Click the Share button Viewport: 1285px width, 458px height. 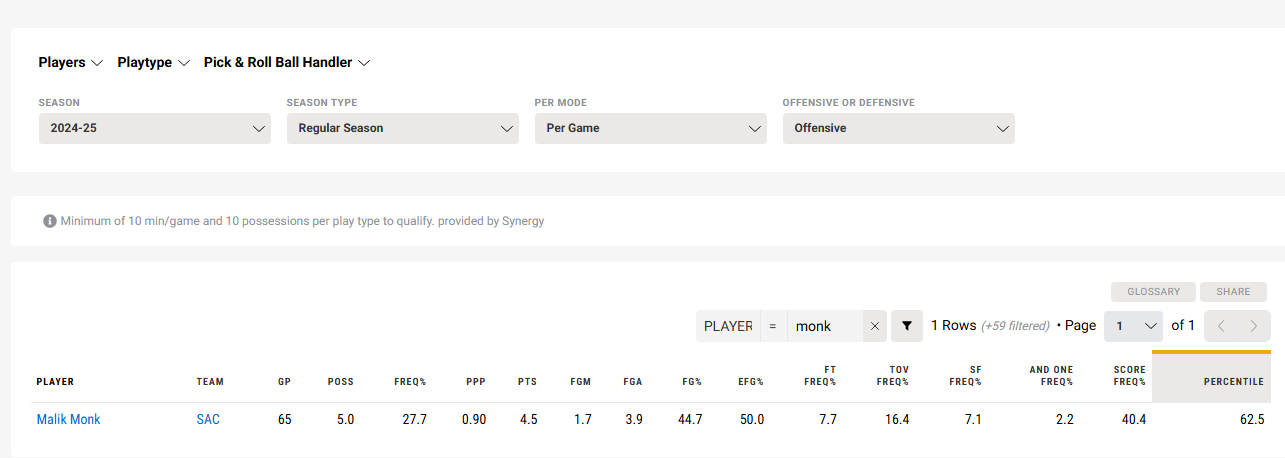pyautogui.click(x=1233, y=292)
